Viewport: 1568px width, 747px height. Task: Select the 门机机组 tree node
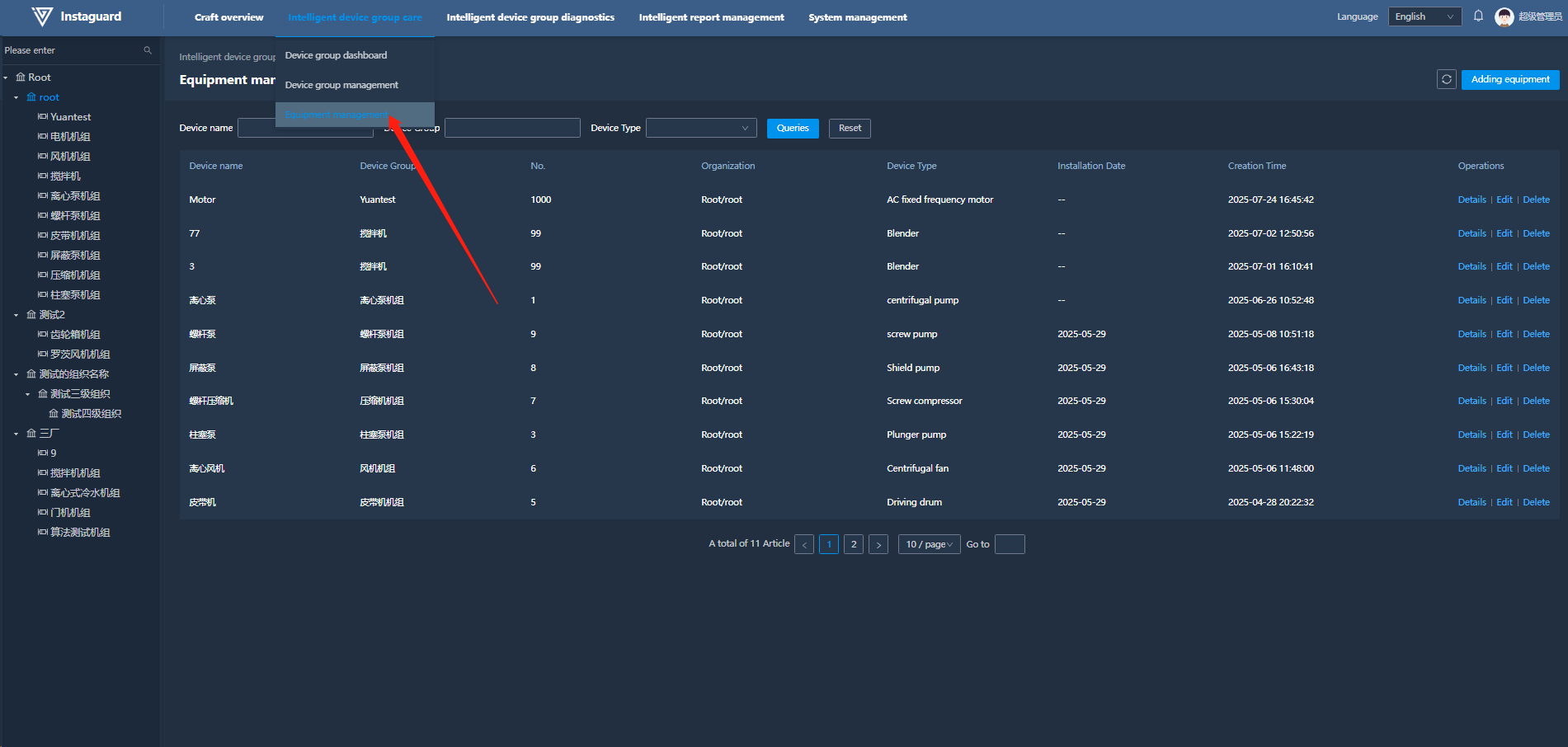click(70, 513)
